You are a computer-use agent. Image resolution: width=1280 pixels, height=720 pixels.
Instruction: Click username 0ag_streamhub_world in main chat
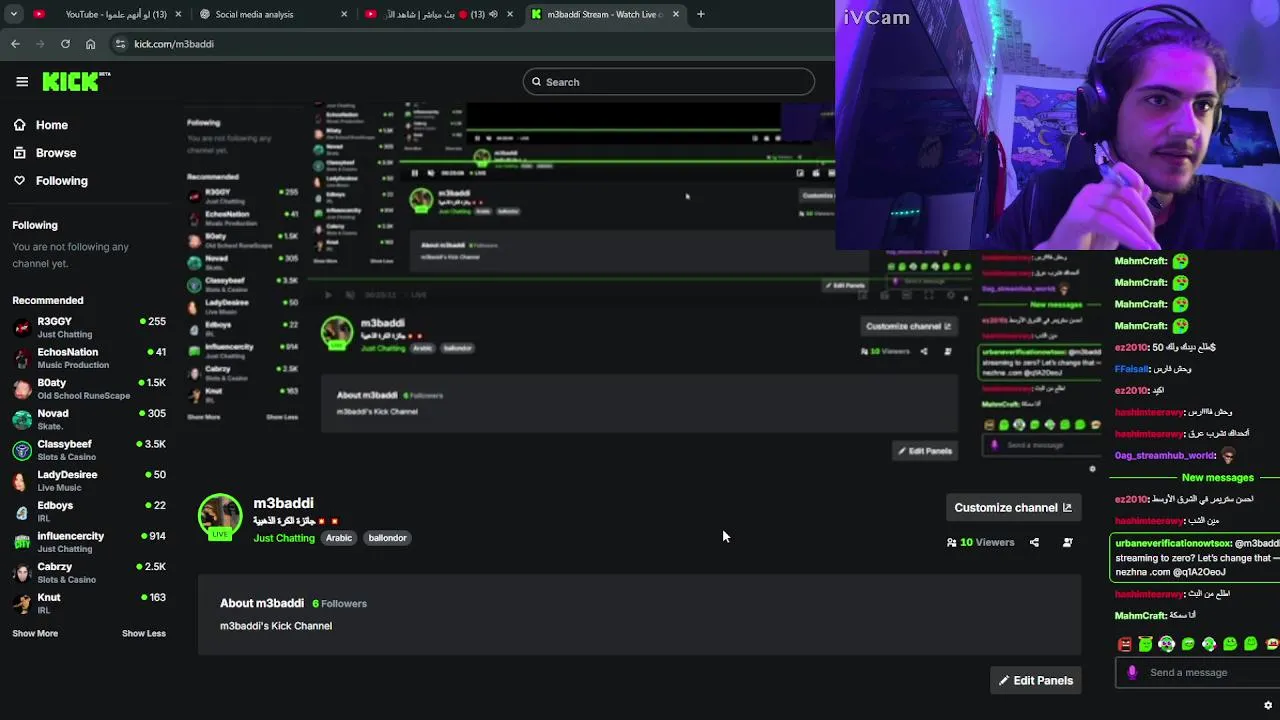pyautogui.click(x=1165, y=456)
